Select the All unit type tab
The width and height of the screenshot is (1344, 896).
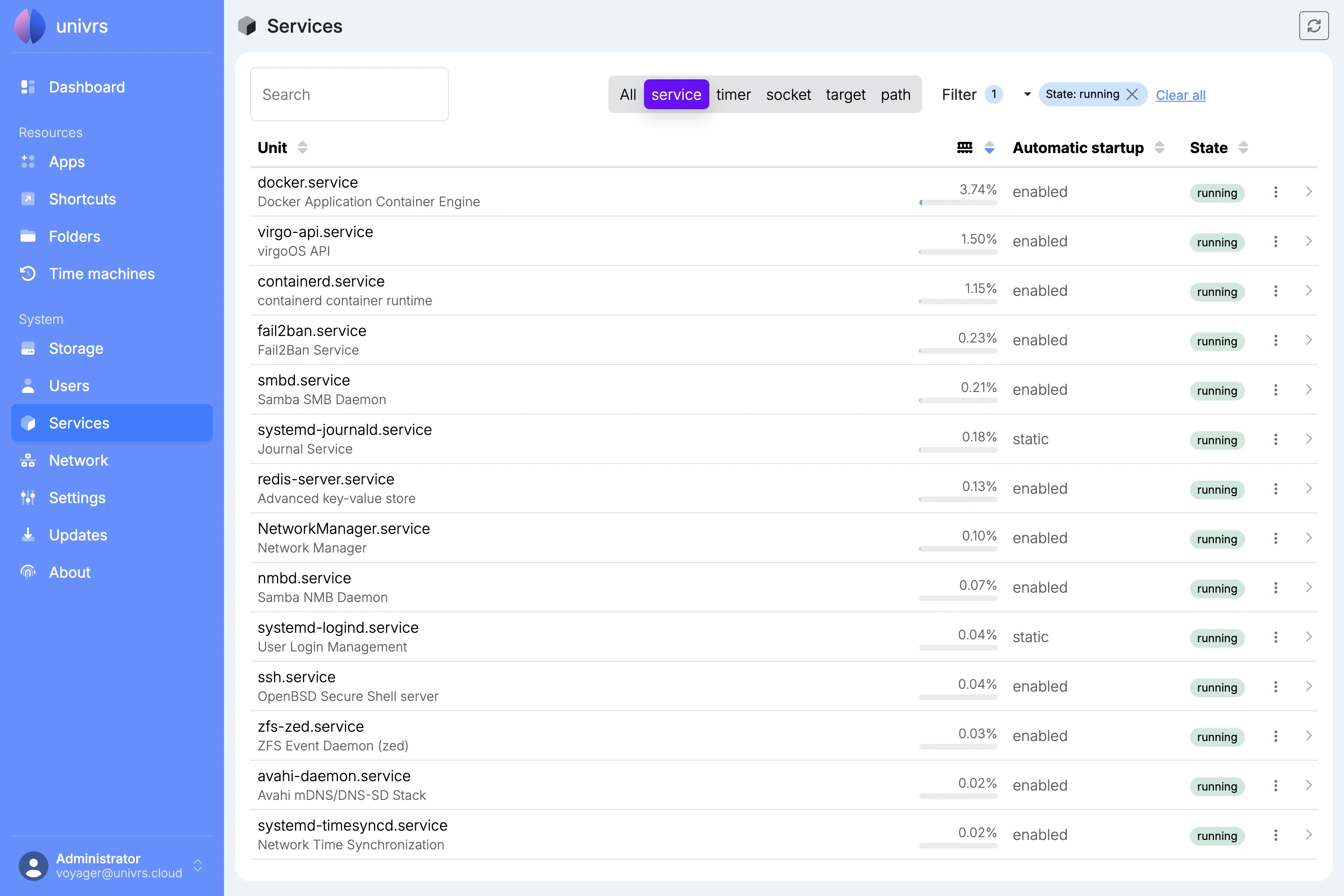627,94
